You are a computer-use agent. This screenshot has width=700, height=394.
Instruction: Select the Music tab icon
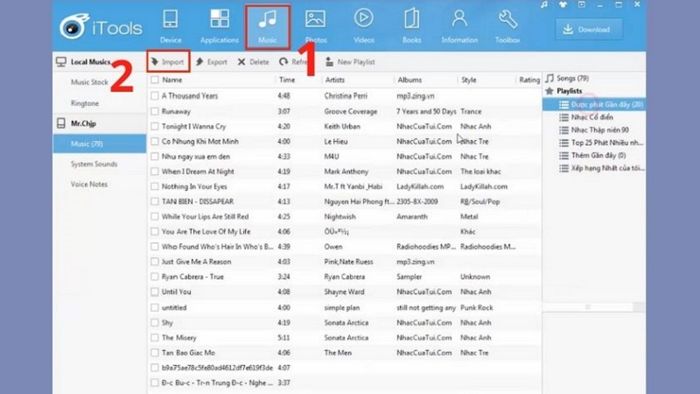tap(267, 19)
